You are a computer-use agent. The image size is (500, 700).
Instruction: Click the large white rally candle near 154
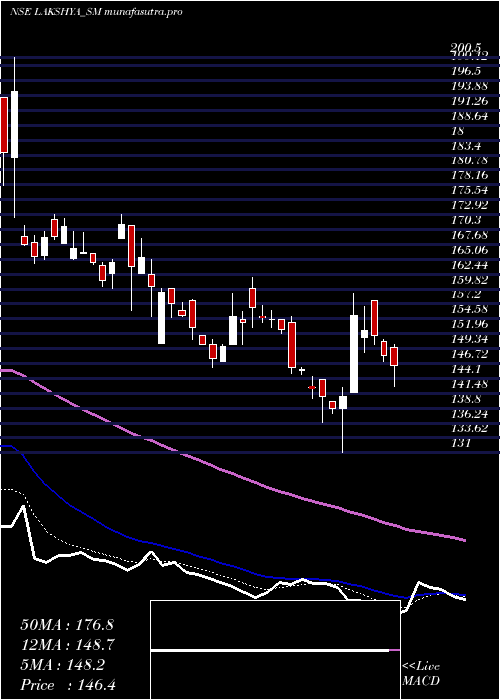click(354, 354)
